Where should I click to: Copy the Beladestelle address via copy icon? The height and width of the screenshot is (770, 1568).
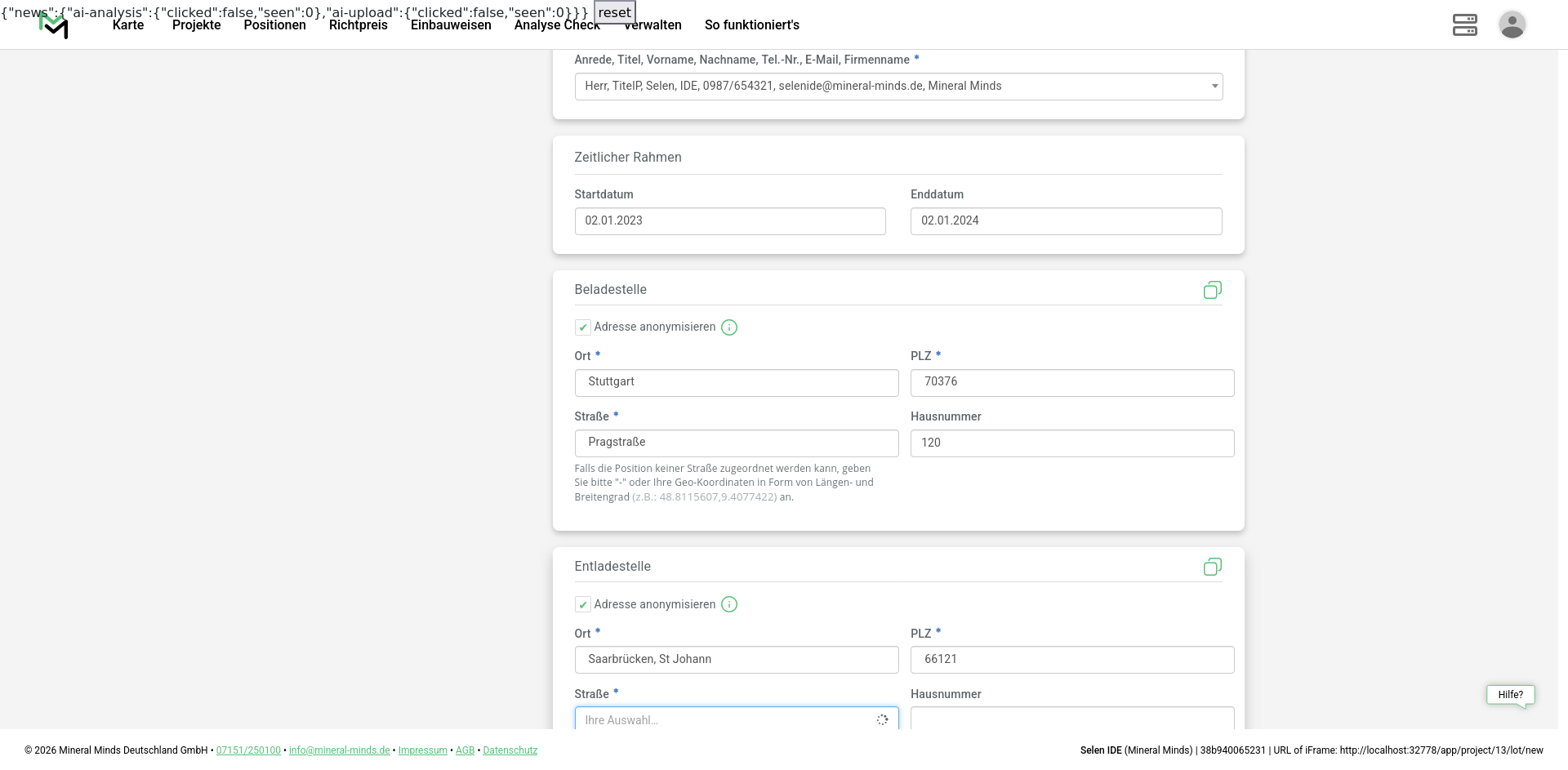pos(1212,290)
